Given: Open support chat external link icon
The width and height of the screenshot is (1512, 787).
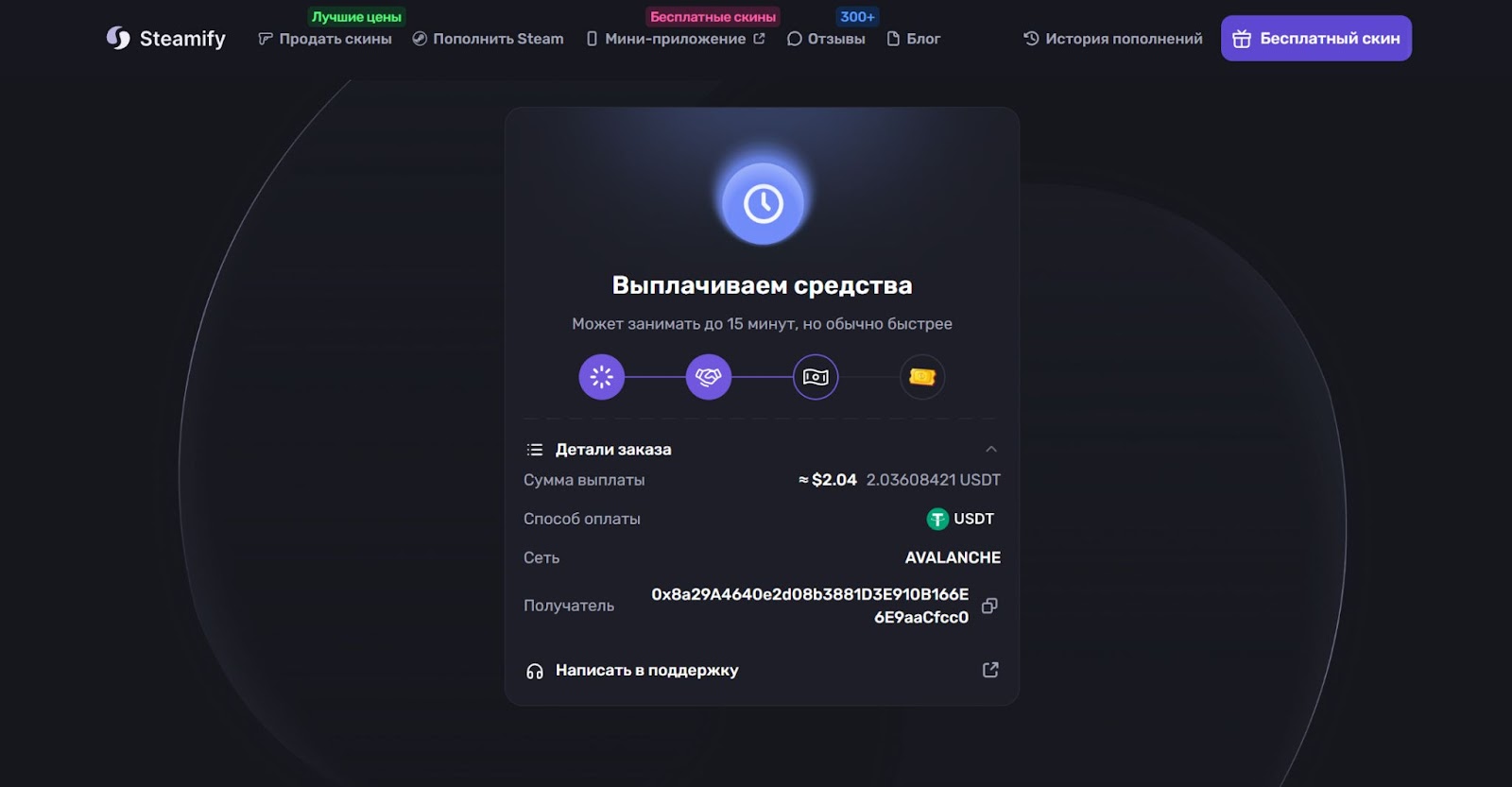Looking at the screenshot, I should [x=990, y=670].
